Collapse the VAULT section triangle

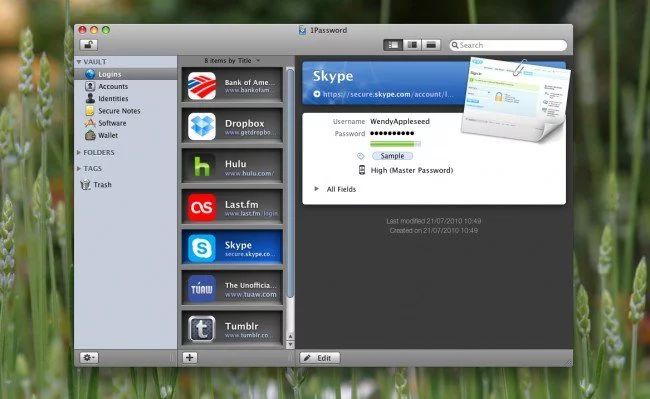pyautogui.click(x=79, y=62)
